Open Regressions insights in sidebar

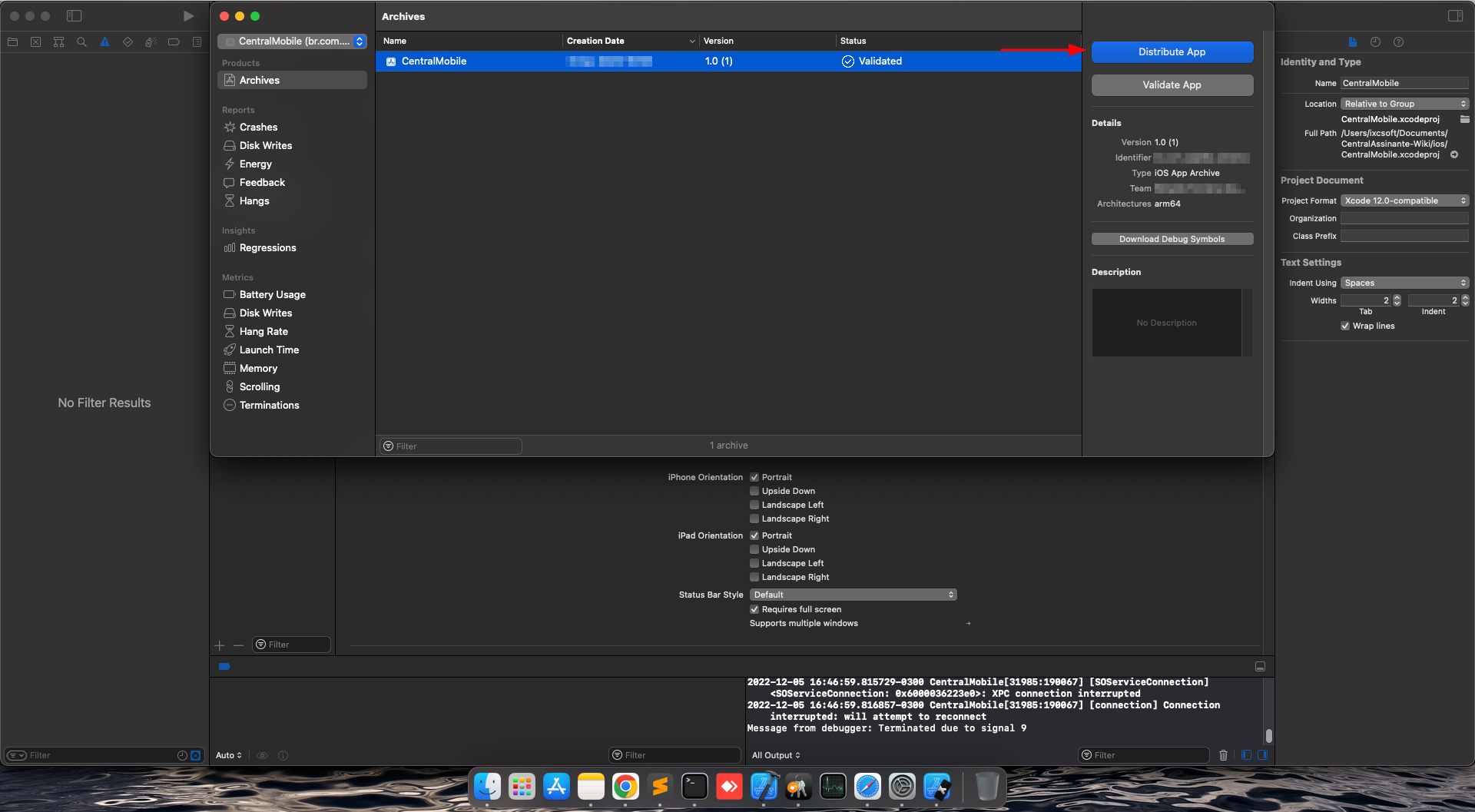267,247
